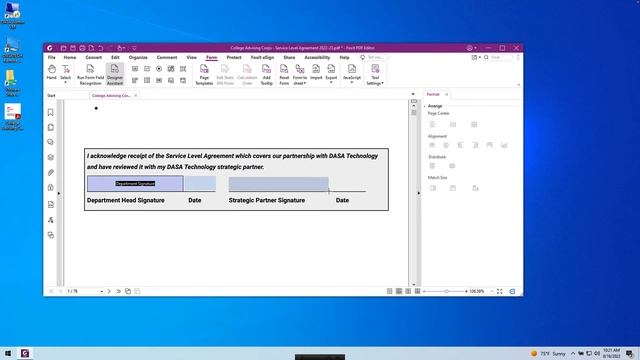640x360 pixels.
Task: Switch to the Home tab
Action: [x=70, y=58]
